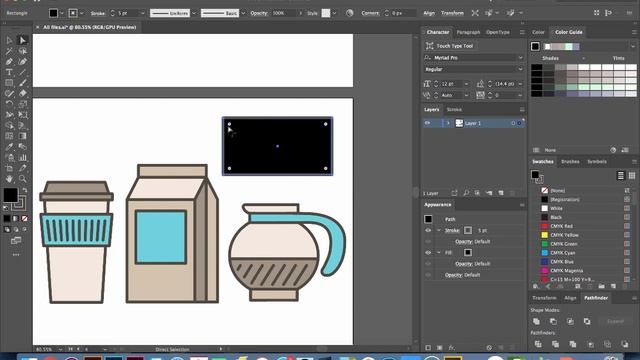This screenshot has width=640, height=360.
Task: Open the stroke Uniform profile dropdown
Action: point(194,13)
